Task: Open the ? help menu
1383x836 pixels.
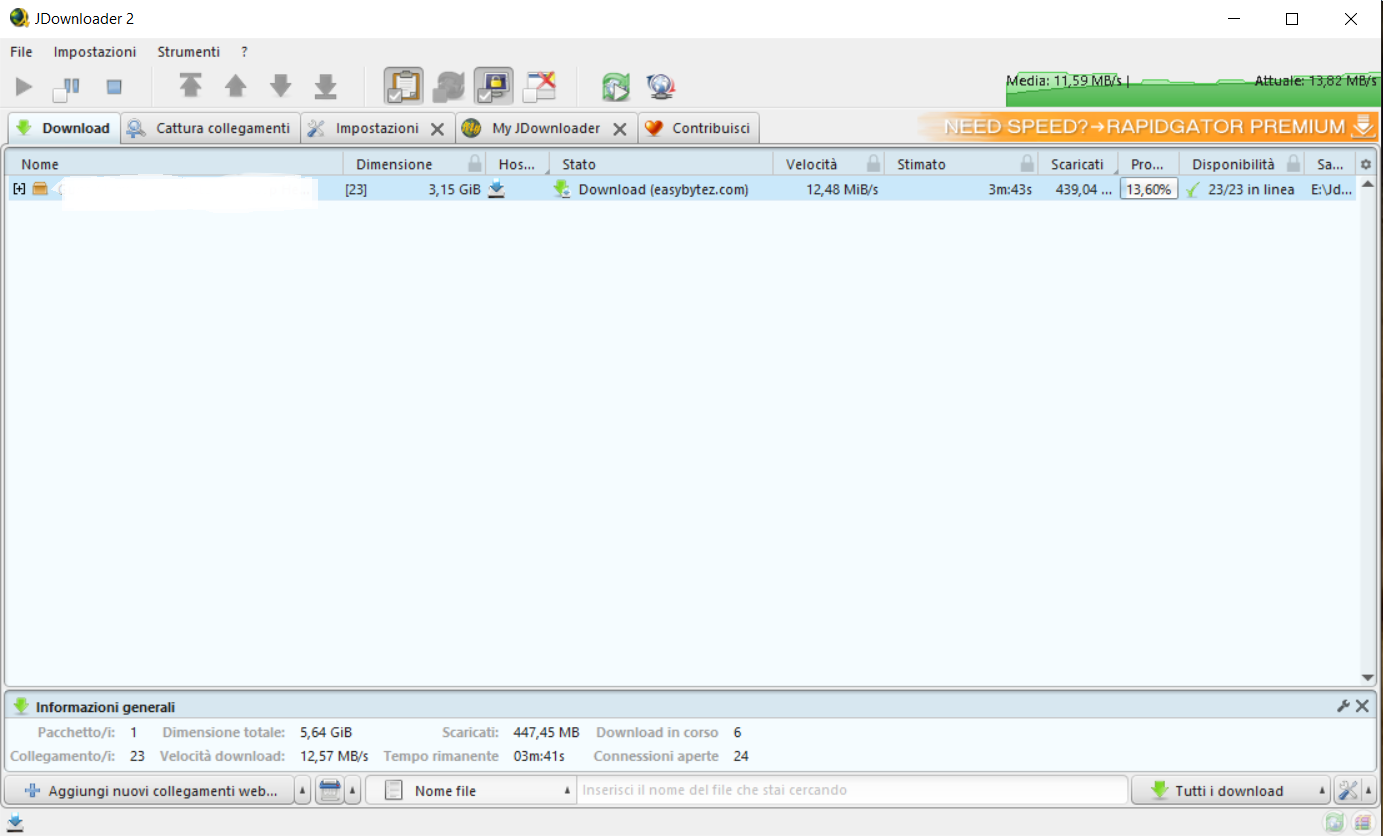Action: click(x=245, y=51)
